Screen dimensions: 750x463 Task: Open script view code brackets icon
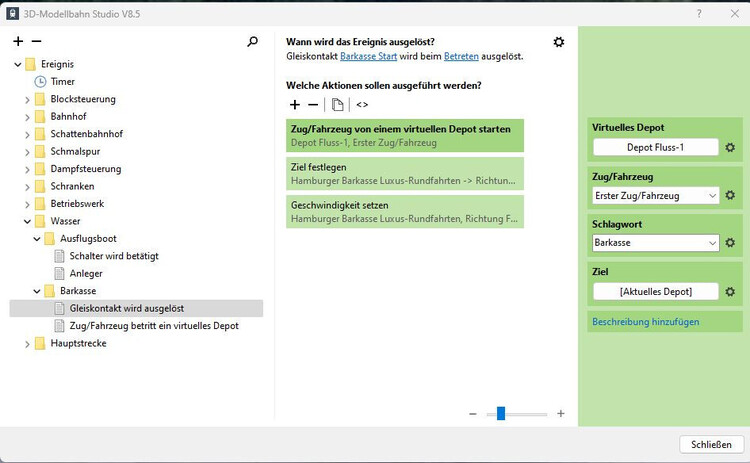pyautogui.click(x=362, y=104)
